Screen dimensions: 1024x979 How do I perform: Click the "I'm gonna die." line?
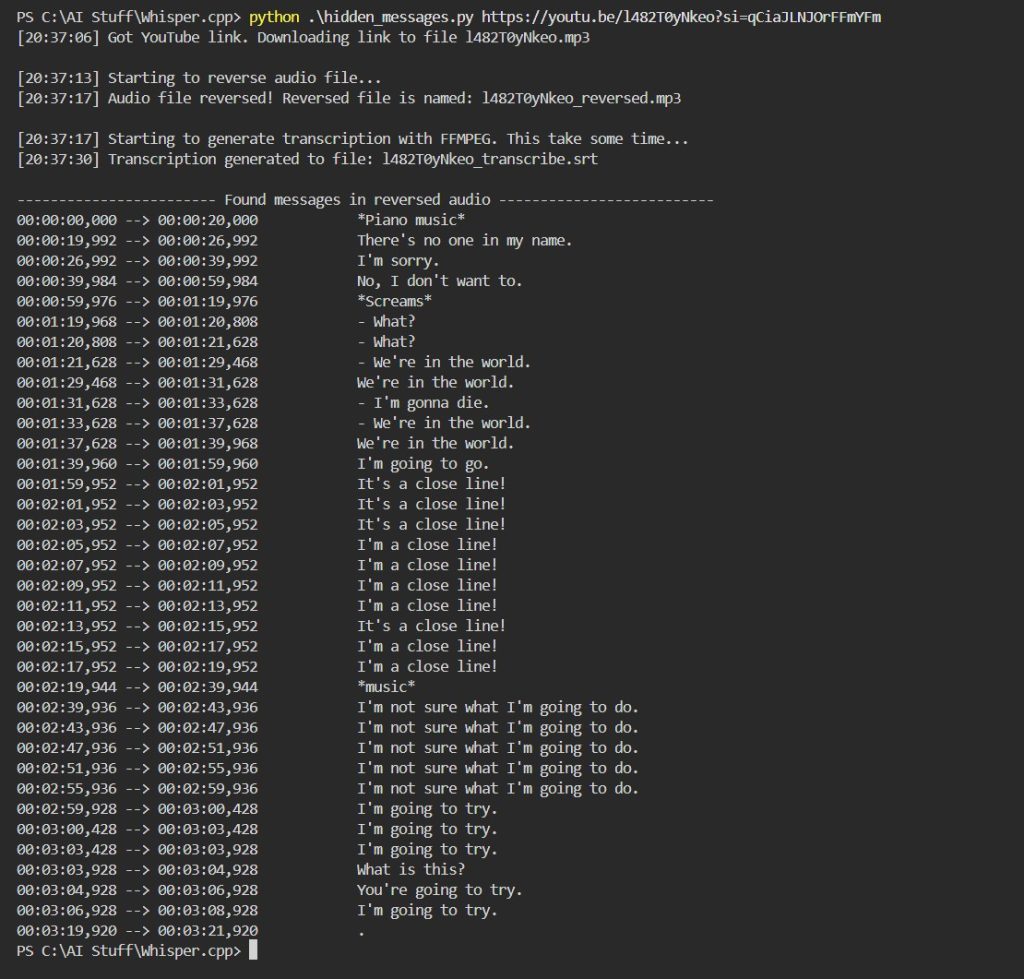431,403
